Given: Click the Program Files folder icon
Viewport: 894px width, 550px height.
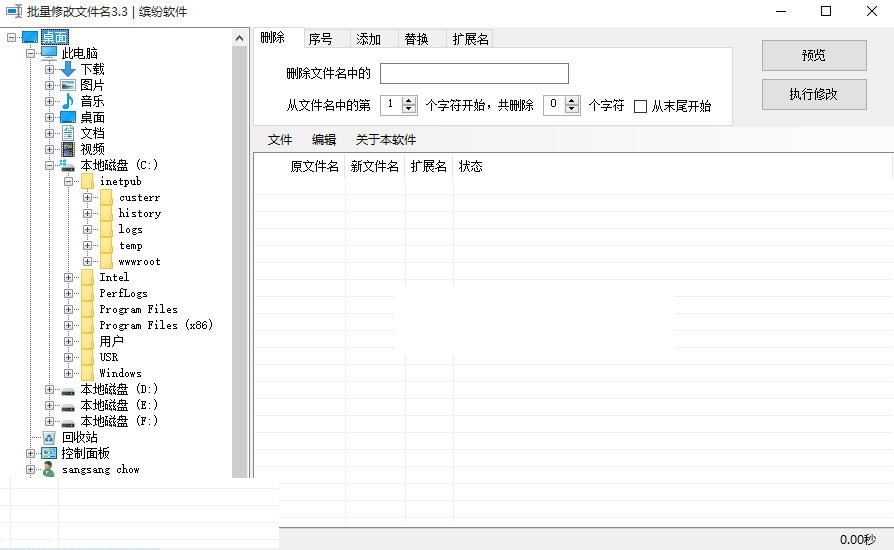Looking at the screenshot, I should (x=87, y=309).
